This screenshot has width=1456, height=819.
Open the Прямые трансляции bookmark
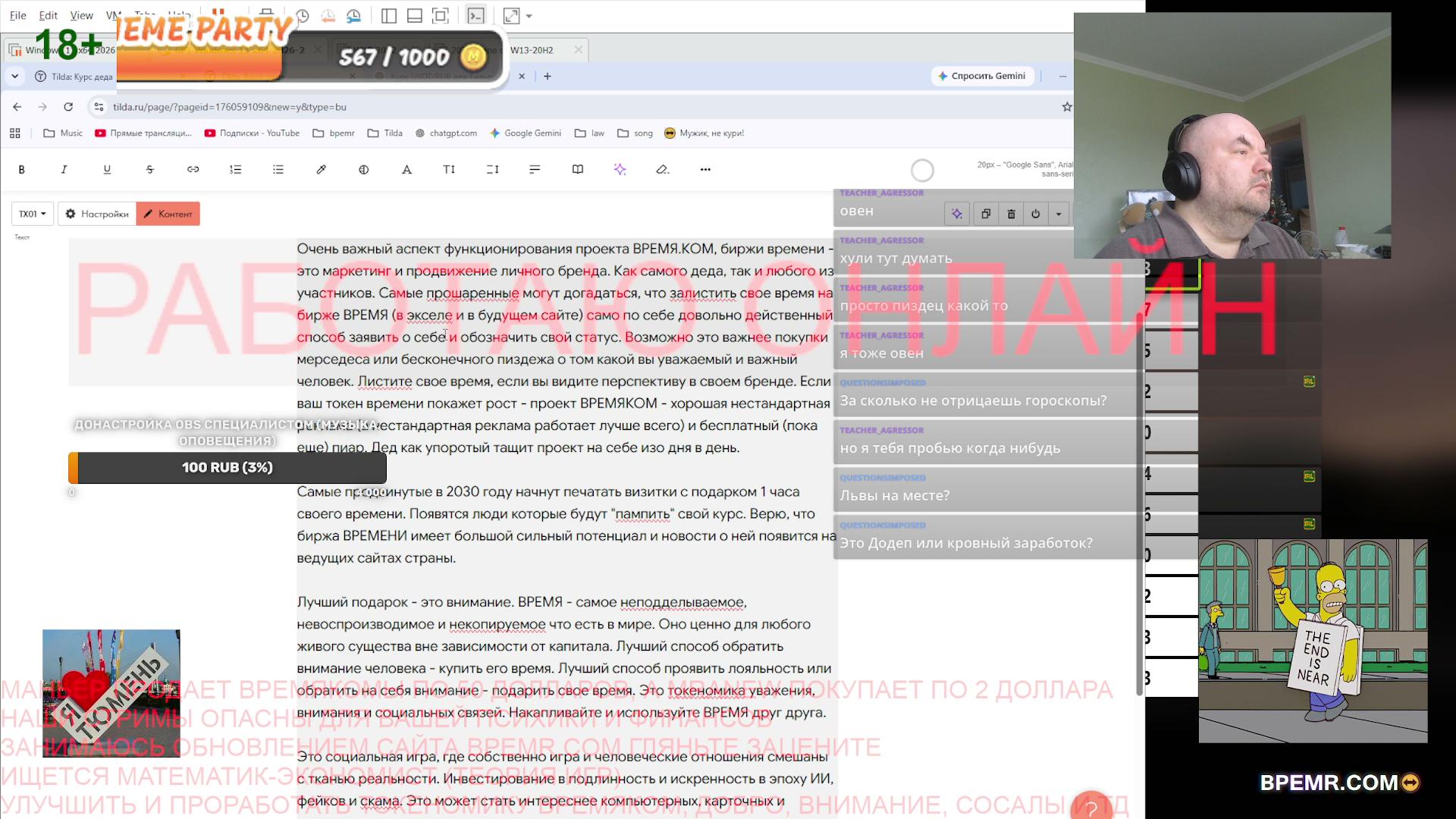click(143, 133)
